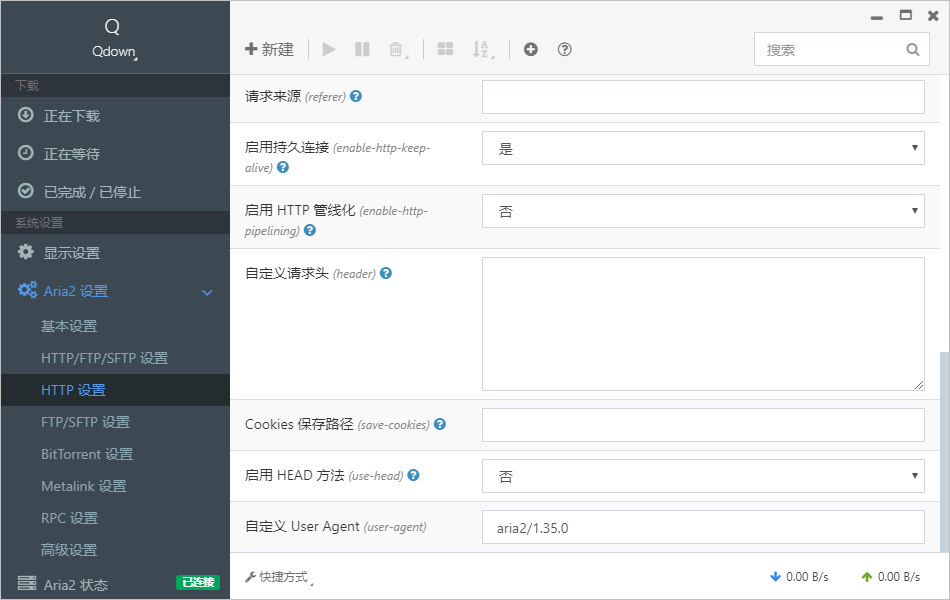Click the vertical scrollbar thumb
Image resolution: width=950 pixels, height=600 pixels.
(x=944, y=452)
